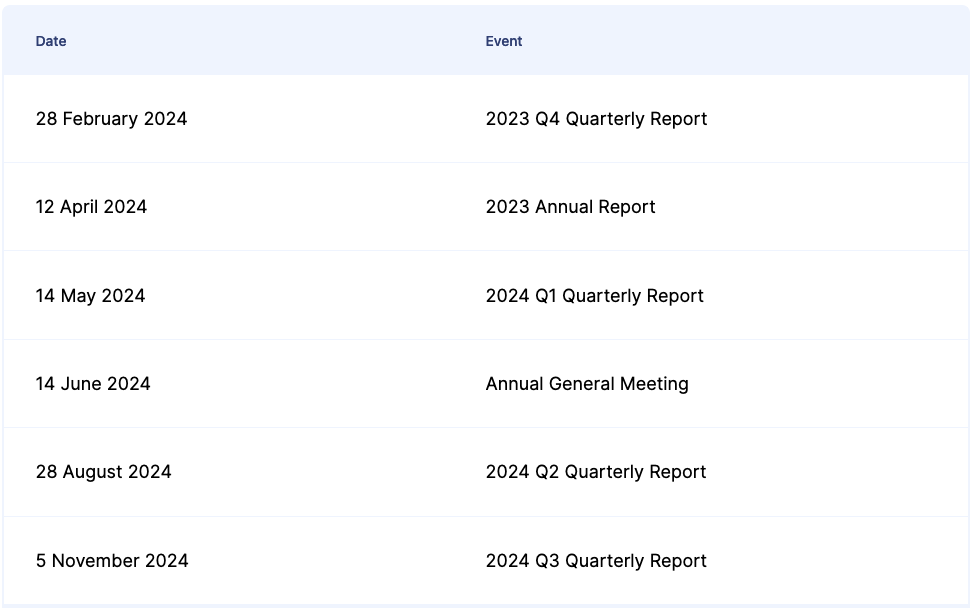The image size is (973, 608).
Task: Select the 14 May 2024 date cell
Action: point(90,296)
